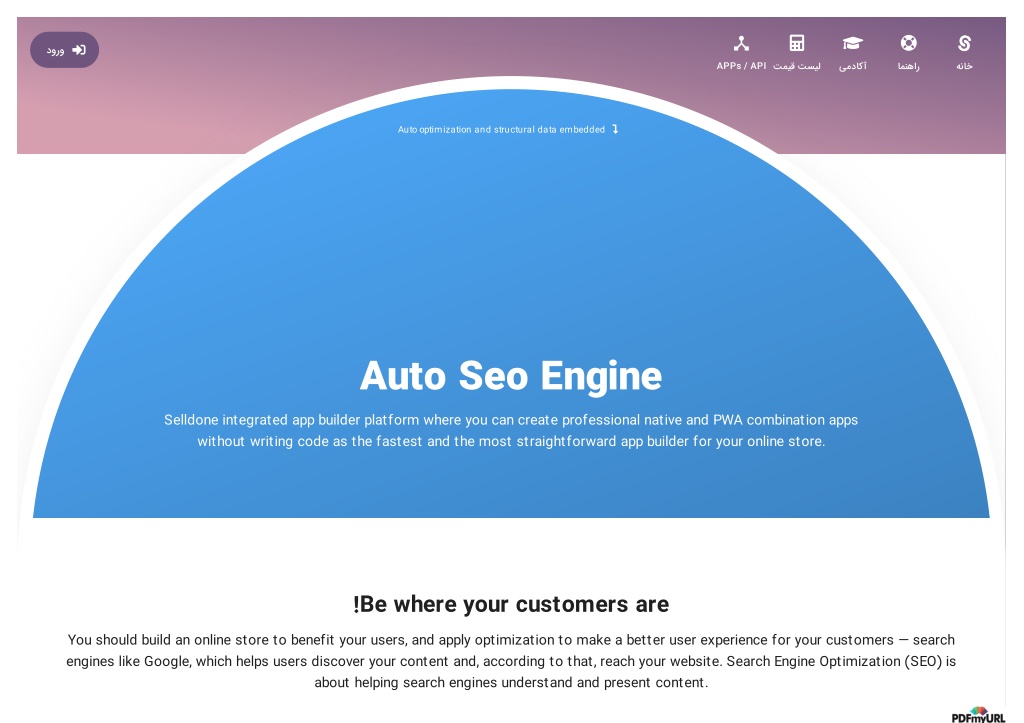Select the خانه menu label
Image resolution: width=1024 pixels, height=723 pixels.
964,66
